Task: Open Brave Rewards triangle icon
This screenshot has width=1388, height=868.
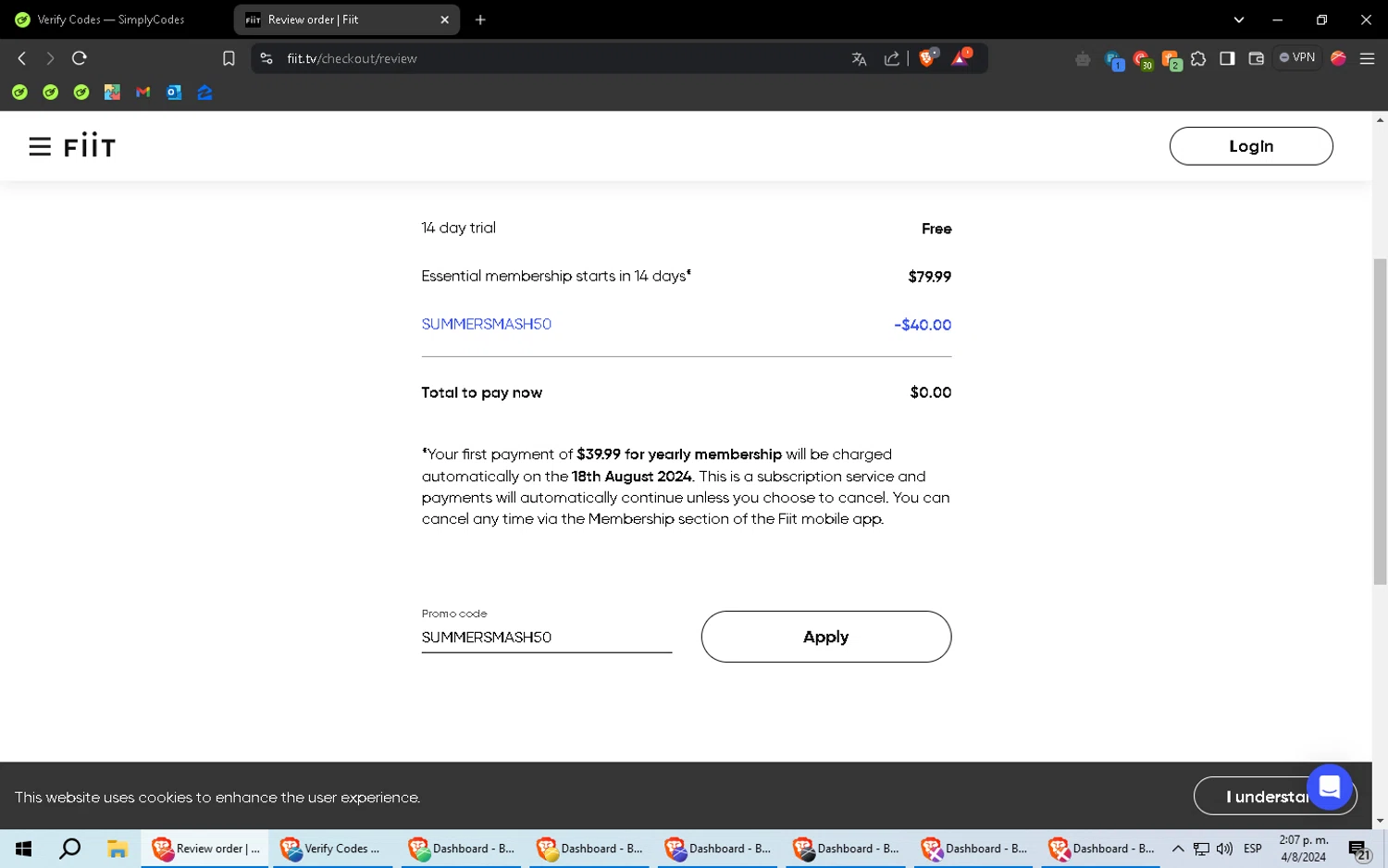Action: 960,57
